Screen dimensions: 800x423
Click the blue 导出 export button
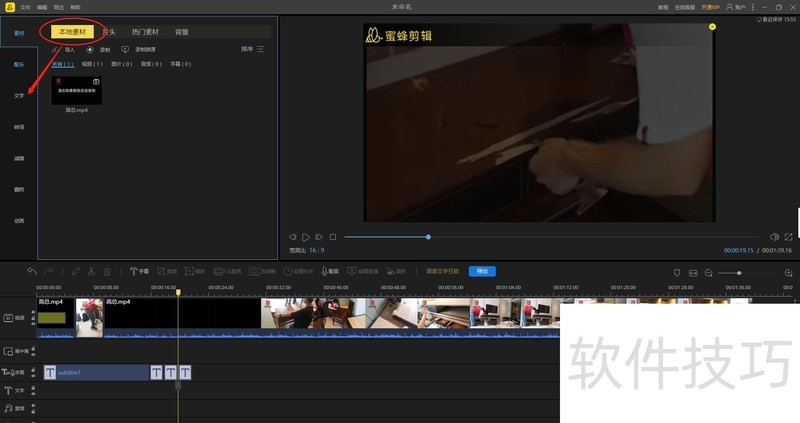point(482,271)
